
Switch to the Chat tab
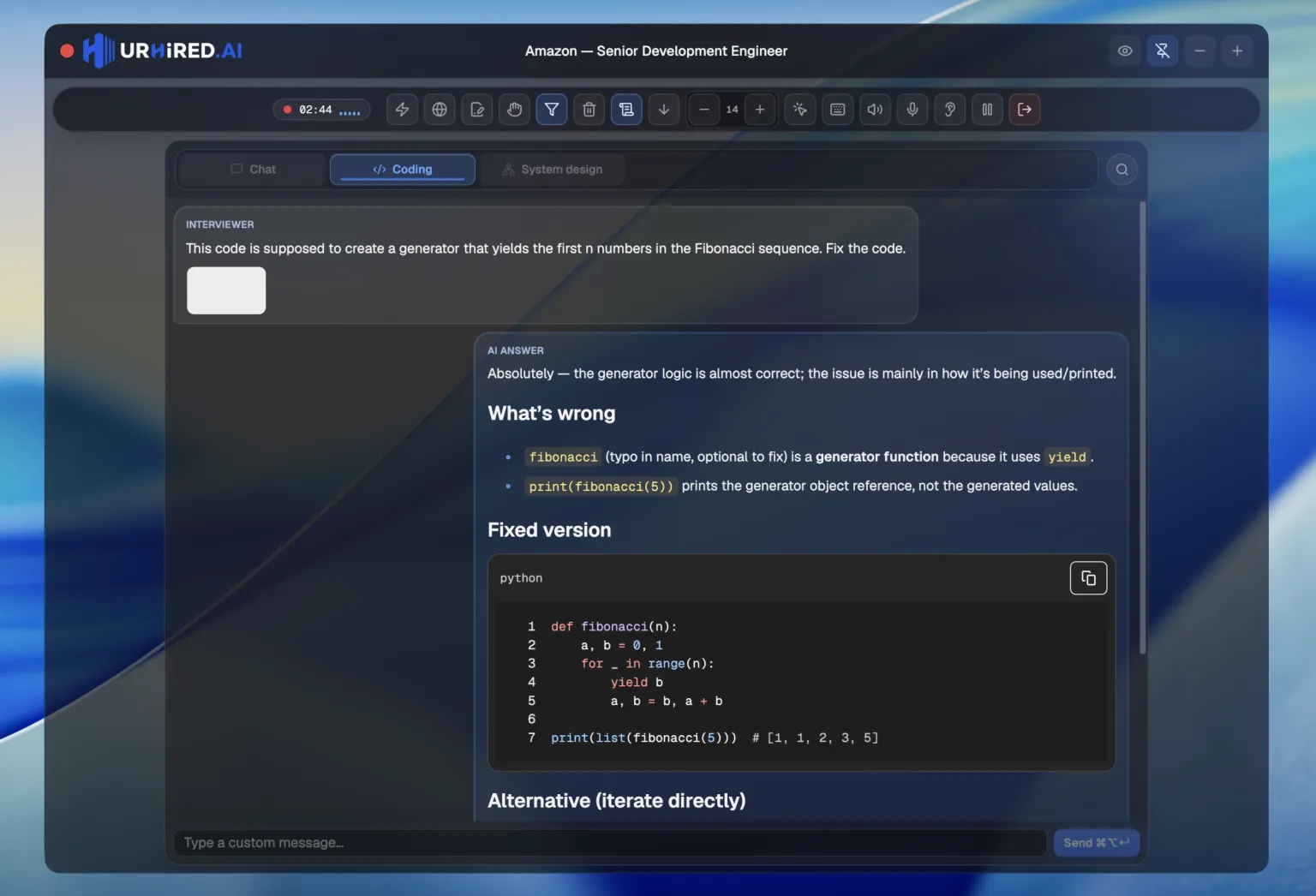click(x=253, y=170)
